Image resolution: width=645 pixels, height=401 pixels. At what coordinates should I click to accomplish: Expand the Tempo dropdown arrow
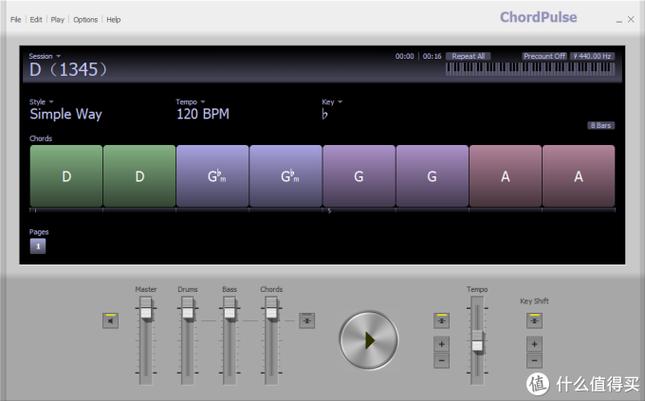[x=202, y=102]
